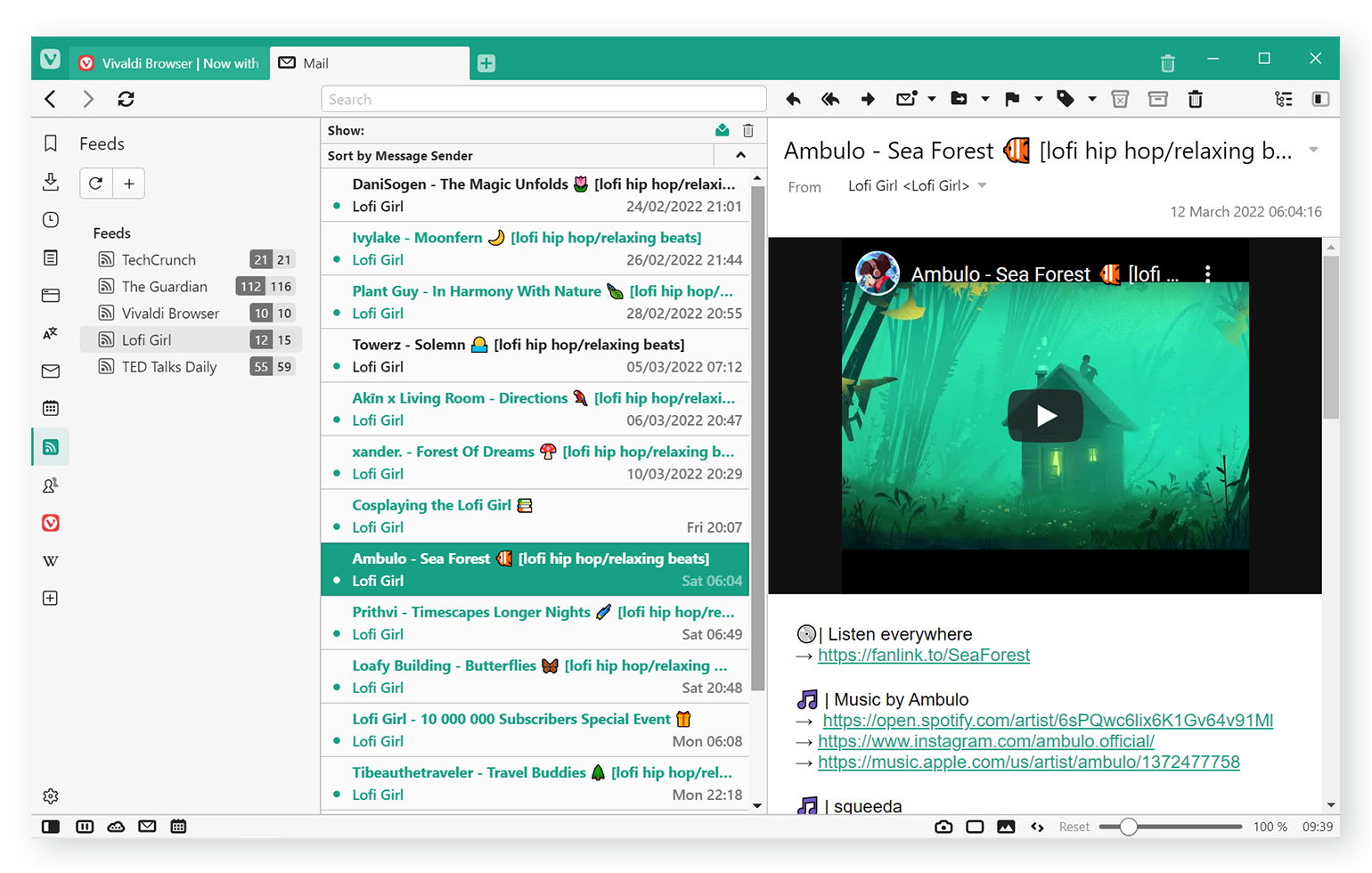
Task: Click the Forward message arrow
Action: (868, 99)
